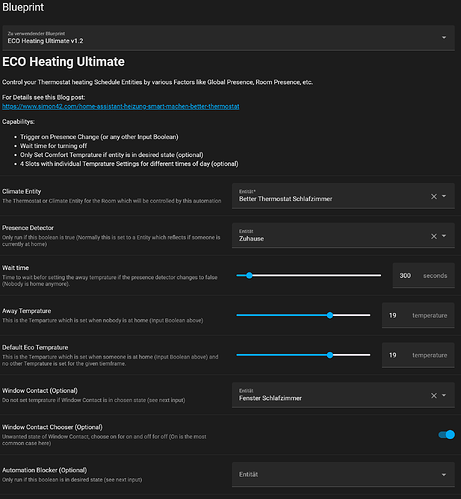Click the Away Temprature 19 value field
The image size is (461, 499).
pos(418,315)
